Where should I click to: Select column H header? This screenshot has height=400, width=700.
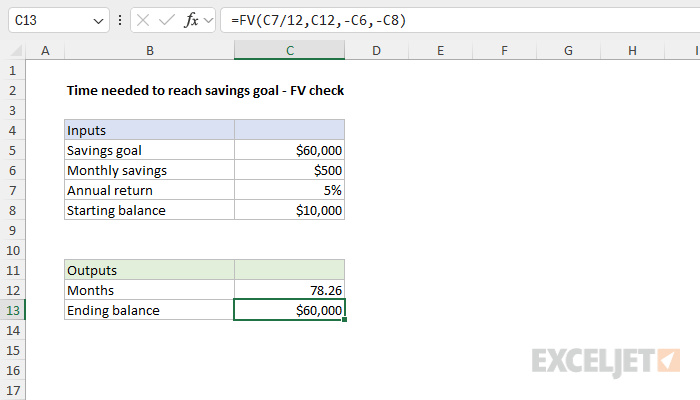pos(632,50)
